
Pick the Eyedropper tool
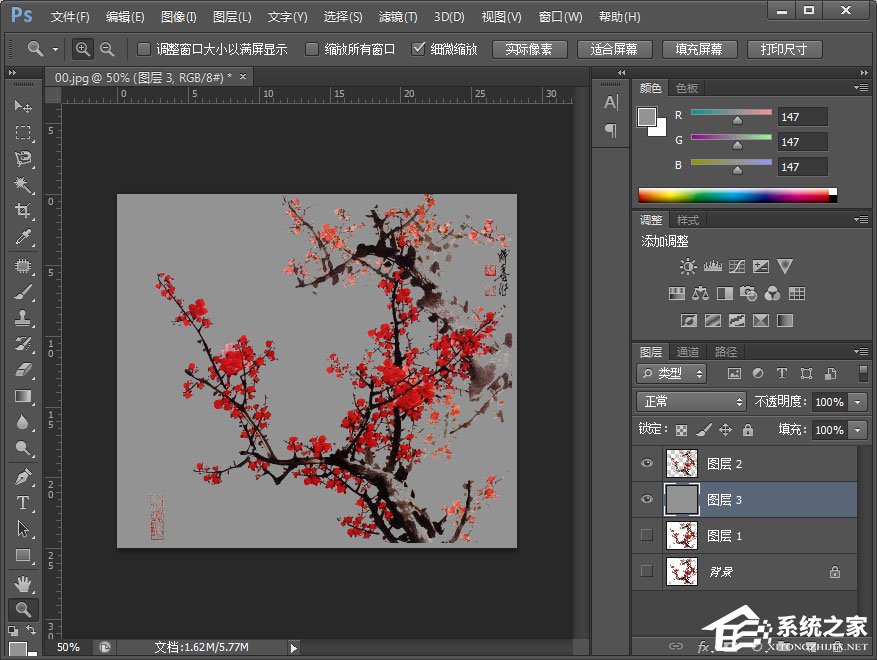(x=23, y=238)
